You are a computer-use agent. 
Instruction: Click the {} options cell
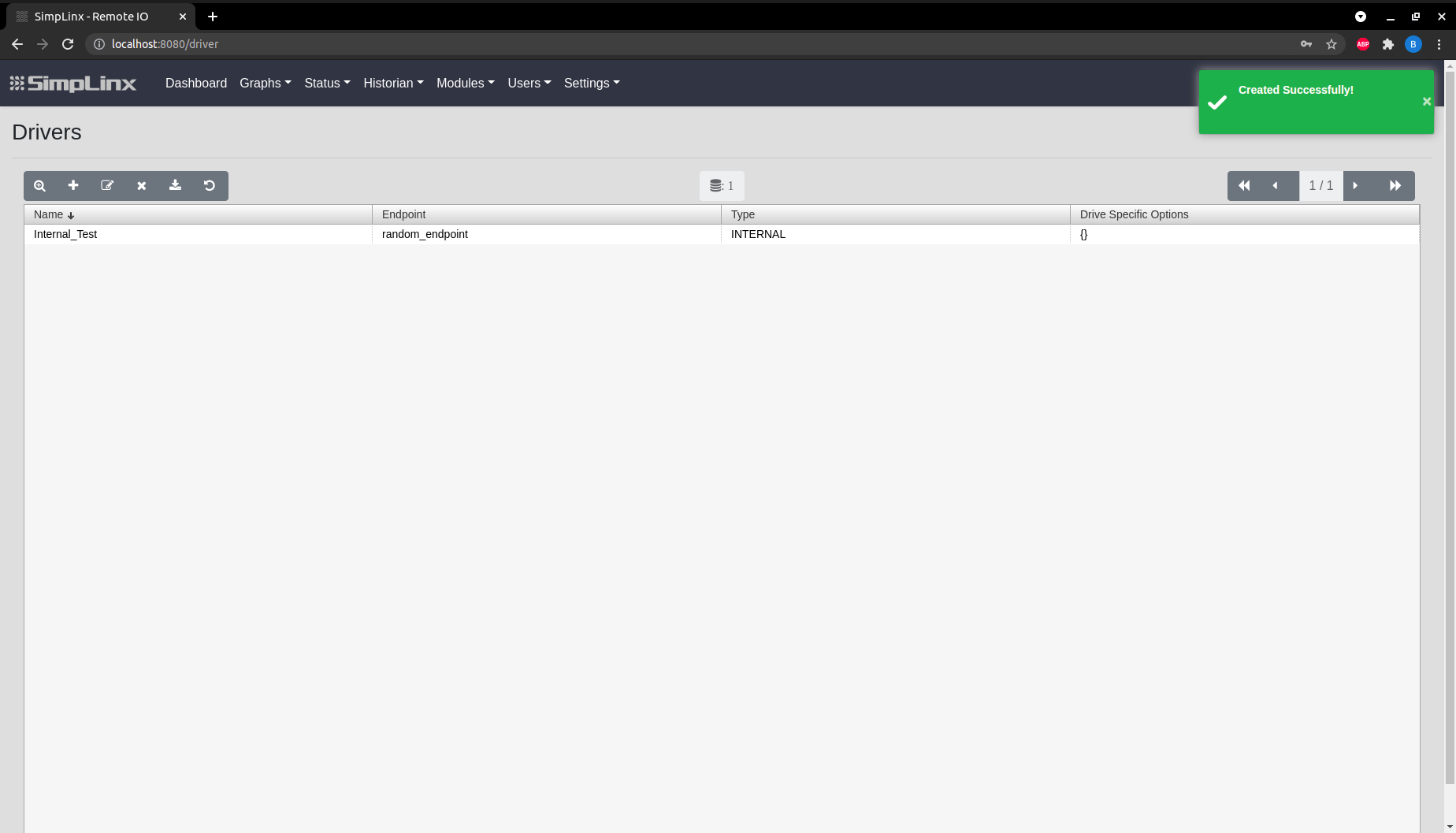[x=1245, y=234]
